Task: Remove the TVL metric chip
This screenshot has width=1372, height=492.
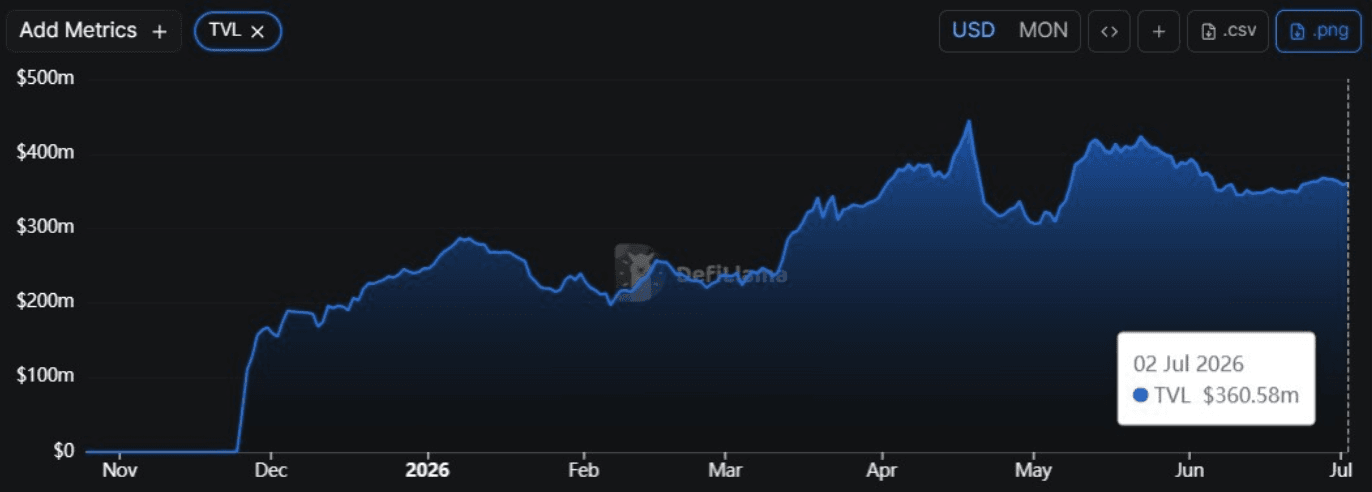Action: (x=257, y=31)
